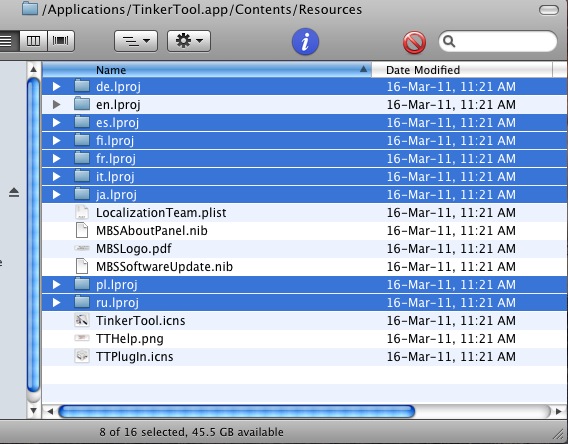Image resolution: width=568 pixels, height=444 pixels.
Task: Click the folder icon in the title path
Action: click(30, 8)
